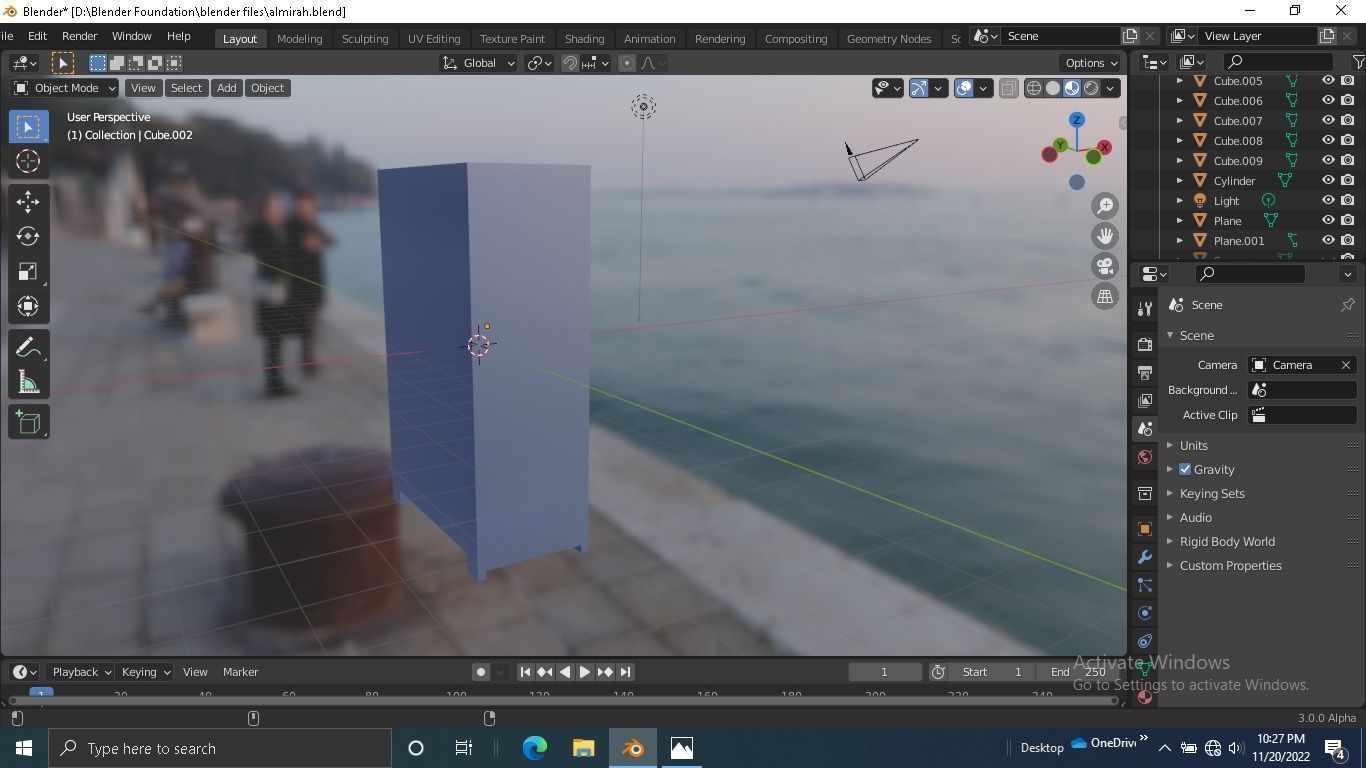Open the Render menu
This screenshot has width=1366, height=768.
coord(79,36)
